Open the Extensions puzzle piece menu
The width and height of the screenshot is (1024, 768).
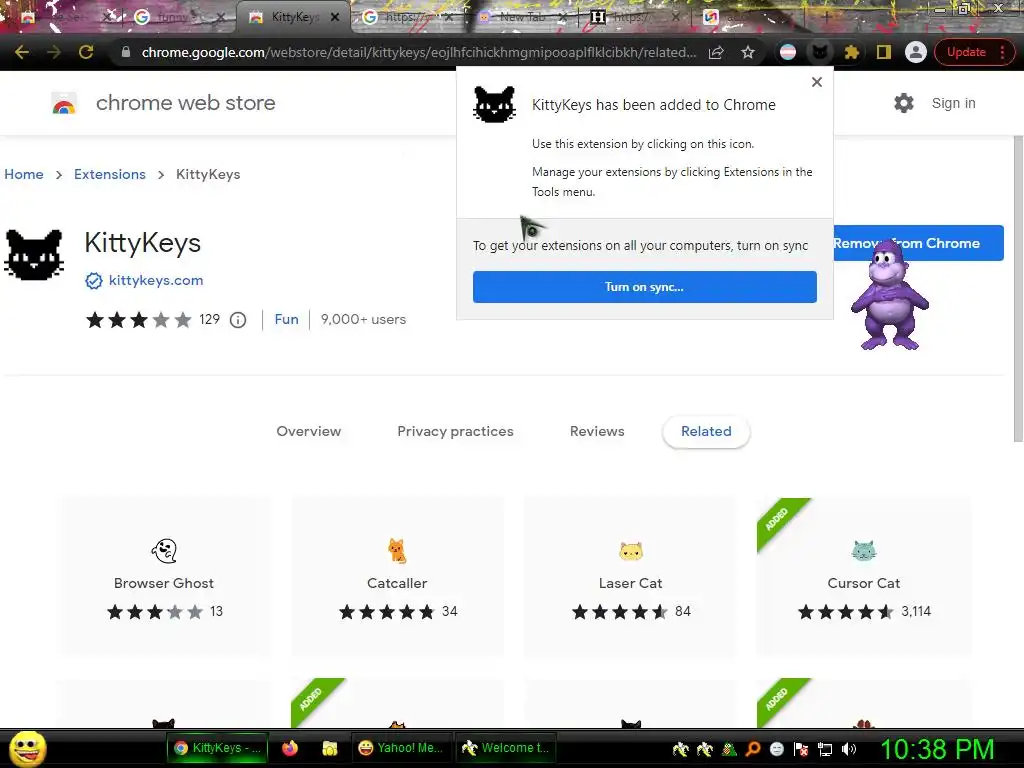click(852, 52)
